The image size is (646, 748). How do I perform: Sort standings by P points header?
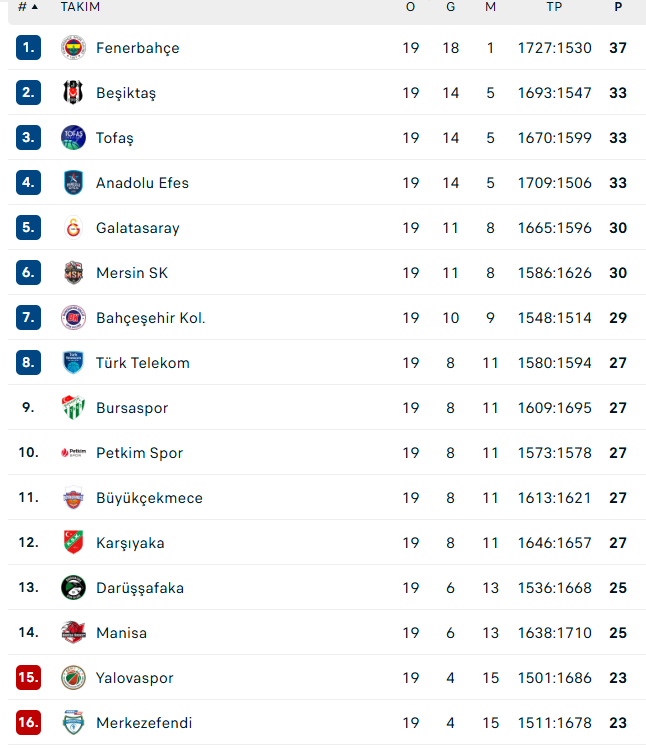coord(618,7)
